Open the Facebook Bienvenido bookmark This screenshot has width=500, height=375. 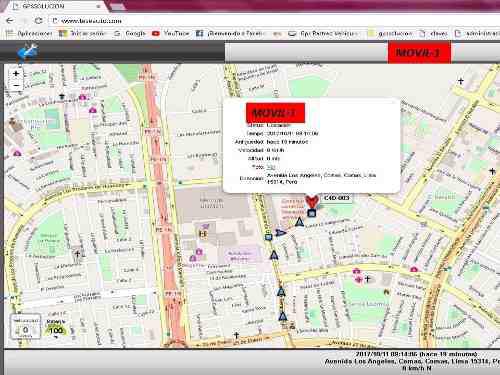pos(231,33)
